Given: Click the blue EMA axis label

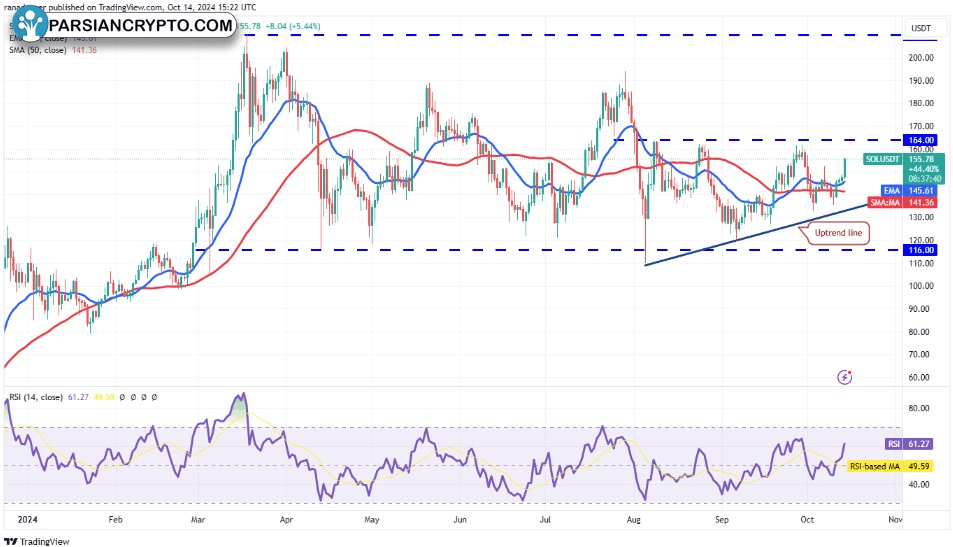Looking at the screenshot, I should pos(892,191).
